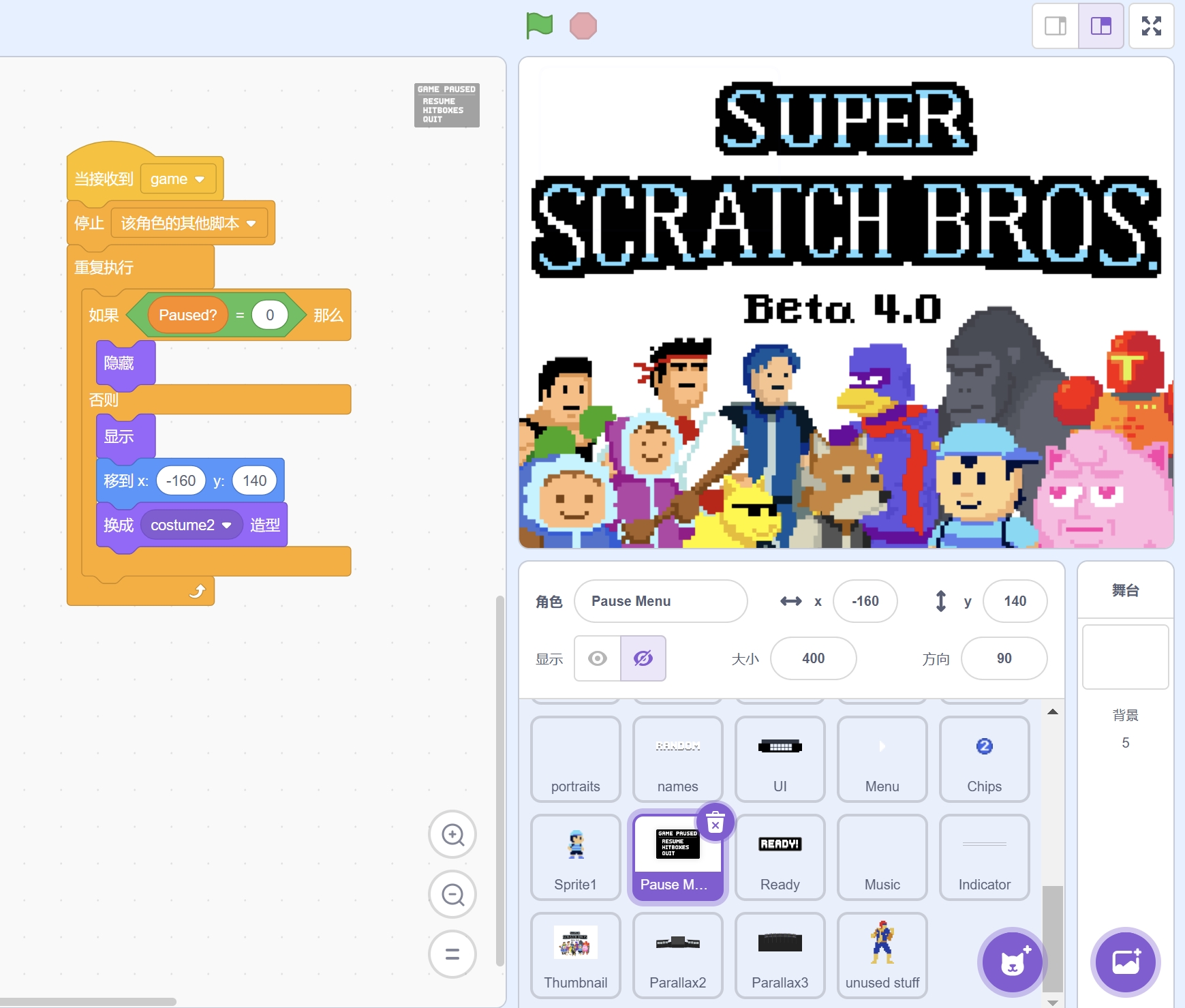Expand the stop script option dropdown
The width and height of the screenshot is (1185, 1008).
click(251, 224)
